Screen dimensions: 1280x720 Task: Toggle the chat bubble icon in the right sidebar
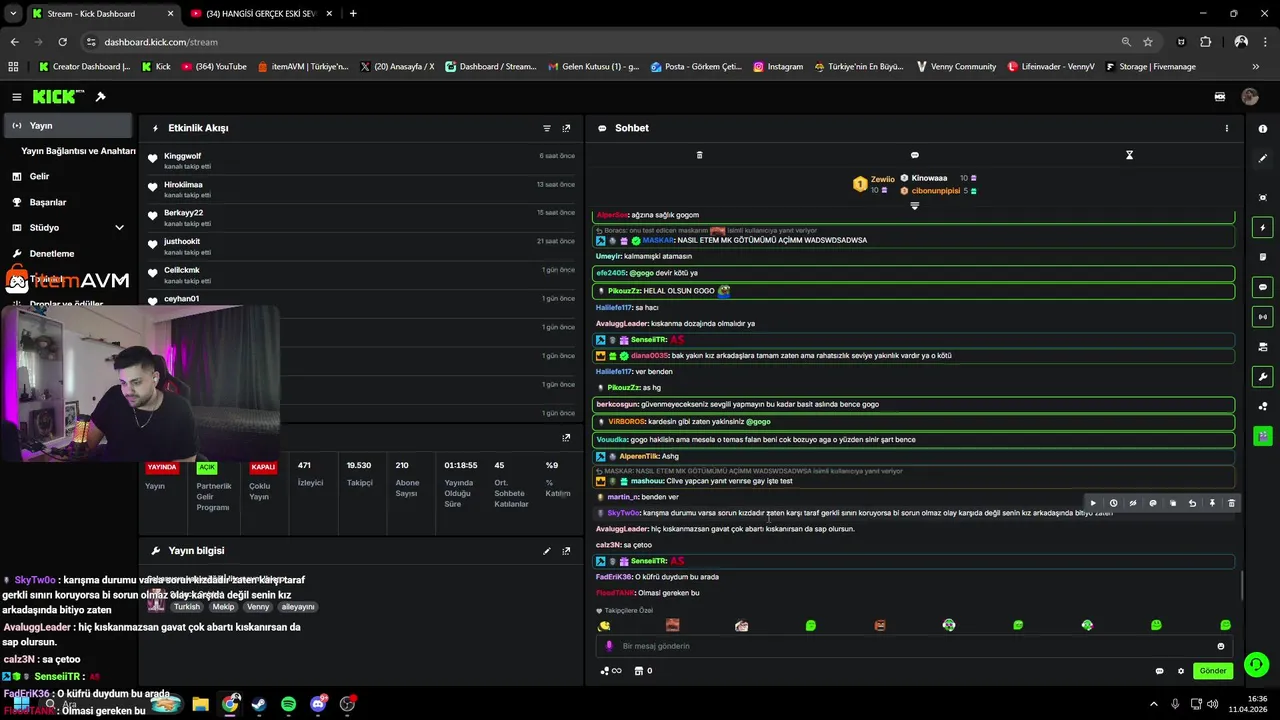pos(1263,287)
